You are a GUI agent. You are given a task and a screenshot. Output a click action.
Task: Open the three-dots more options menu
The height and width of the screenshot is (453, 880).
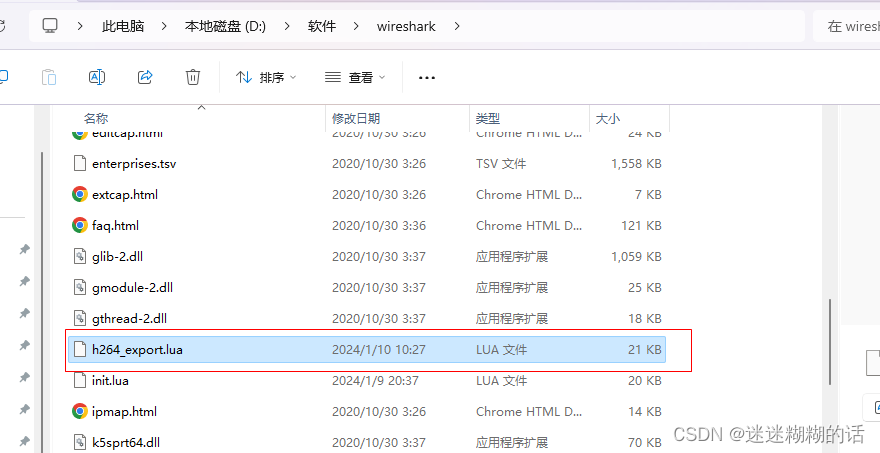click(427, 77)
